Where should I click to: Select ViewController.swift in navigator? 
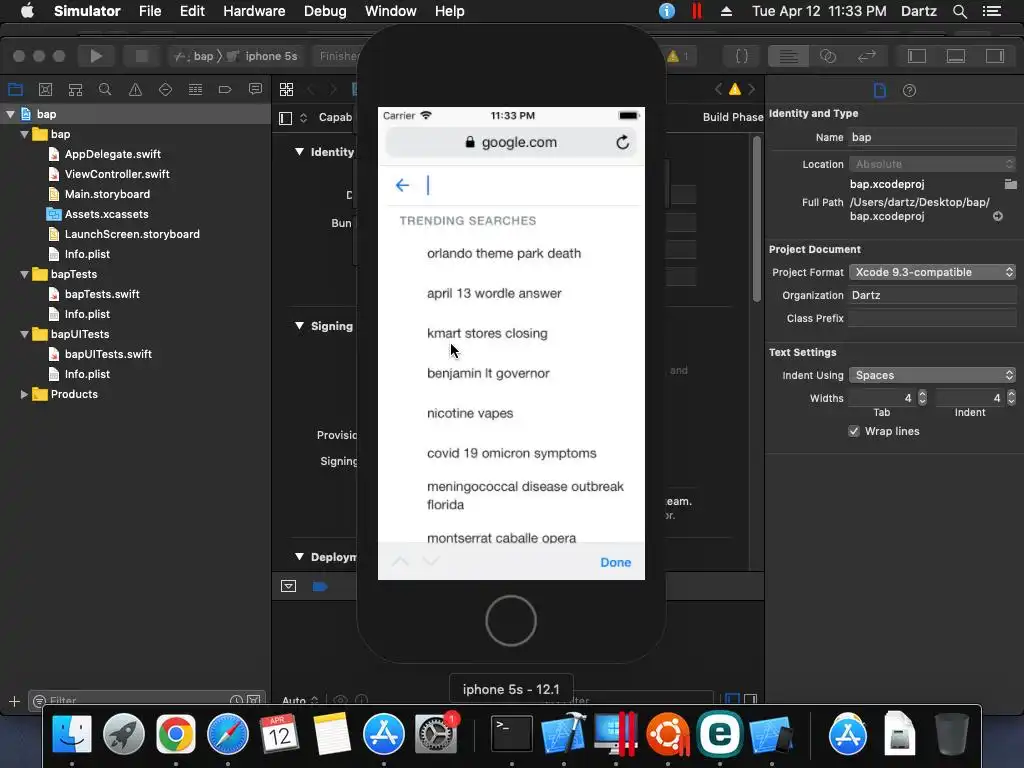click(x=117, y=174)
